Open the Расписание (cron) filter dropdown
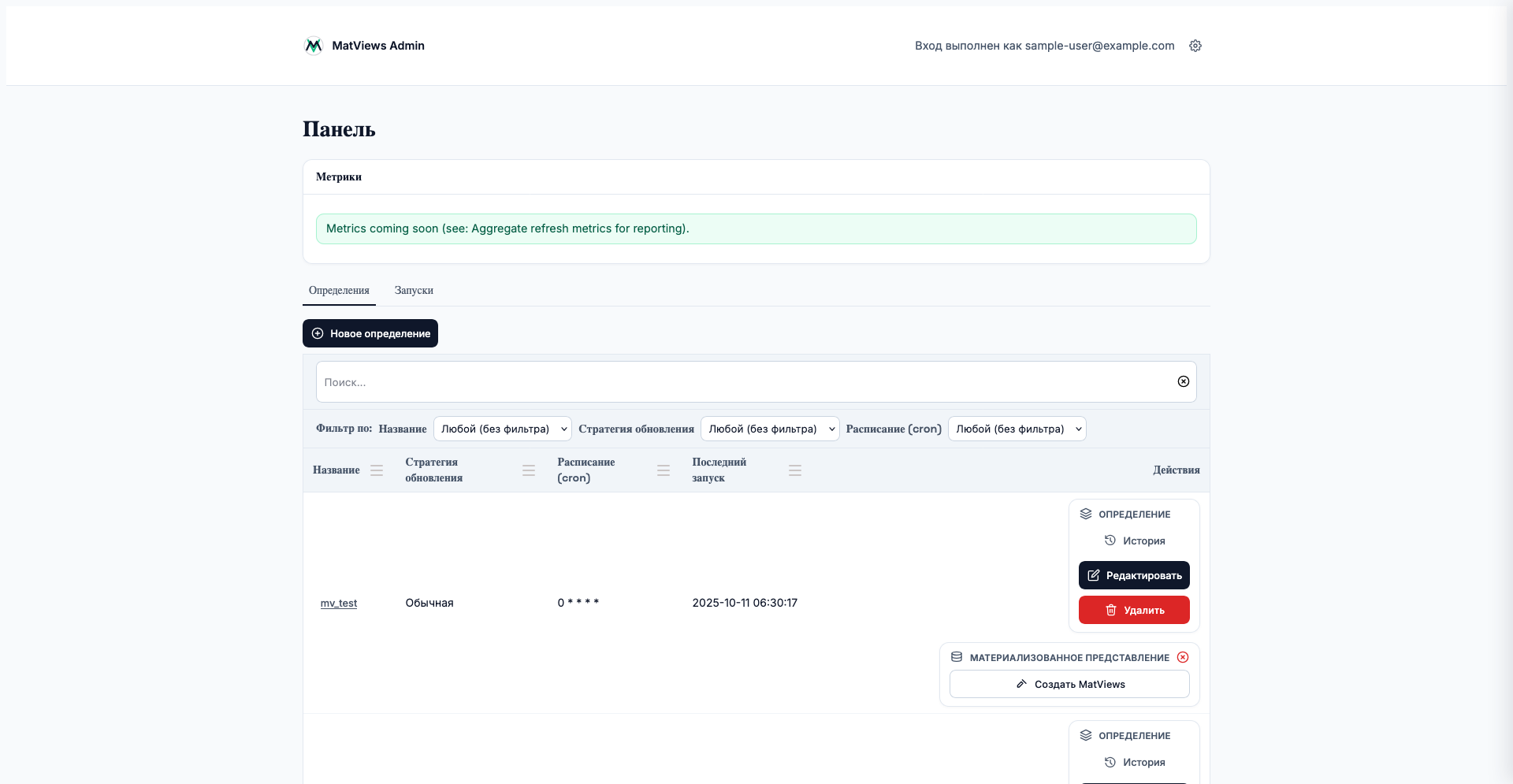Viewport: 1513px width, 784px height. pos(1017,429)
